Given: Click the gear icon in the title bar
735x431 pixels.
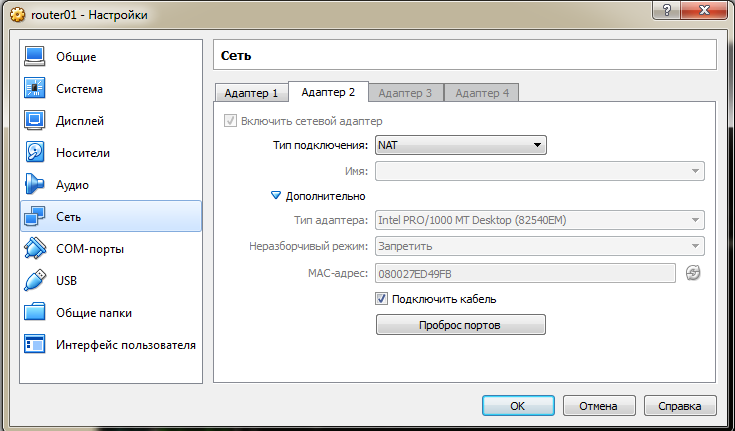Looking at the screenshot, I should click(17, 15).
